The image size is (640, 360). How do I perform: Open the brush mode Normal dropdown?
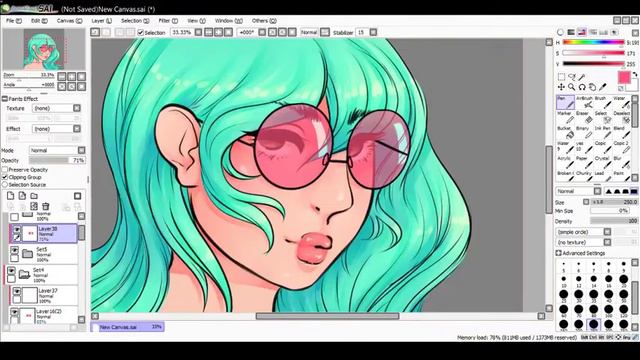(x=579, y=191)
